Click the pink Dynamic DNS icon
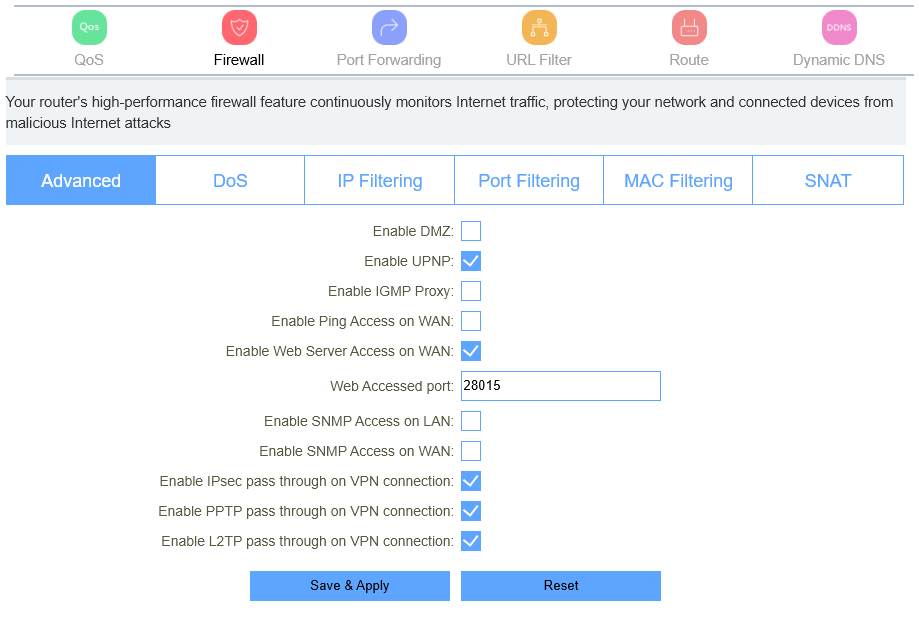The width and height of the screenshot is (919, 640). [x=839, y=28]
